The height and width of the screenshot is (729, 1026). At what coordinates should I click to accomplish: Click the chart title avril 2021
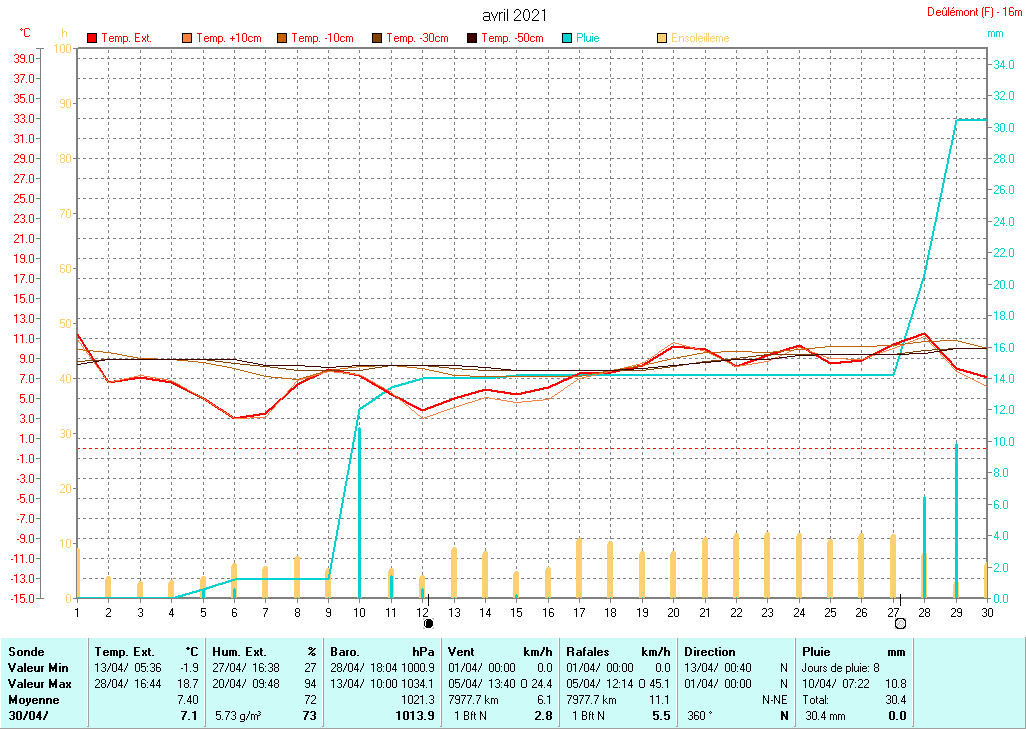(x=514, y=15)
